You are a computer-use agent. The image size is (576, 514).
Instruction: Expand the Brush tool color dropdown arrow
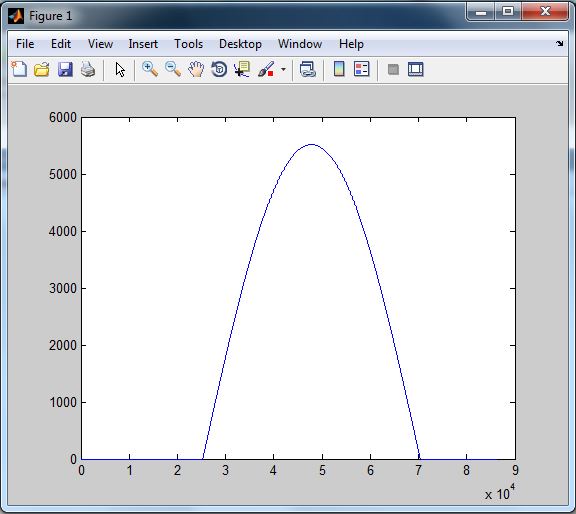pyautogui.click(x=283, y=69)
